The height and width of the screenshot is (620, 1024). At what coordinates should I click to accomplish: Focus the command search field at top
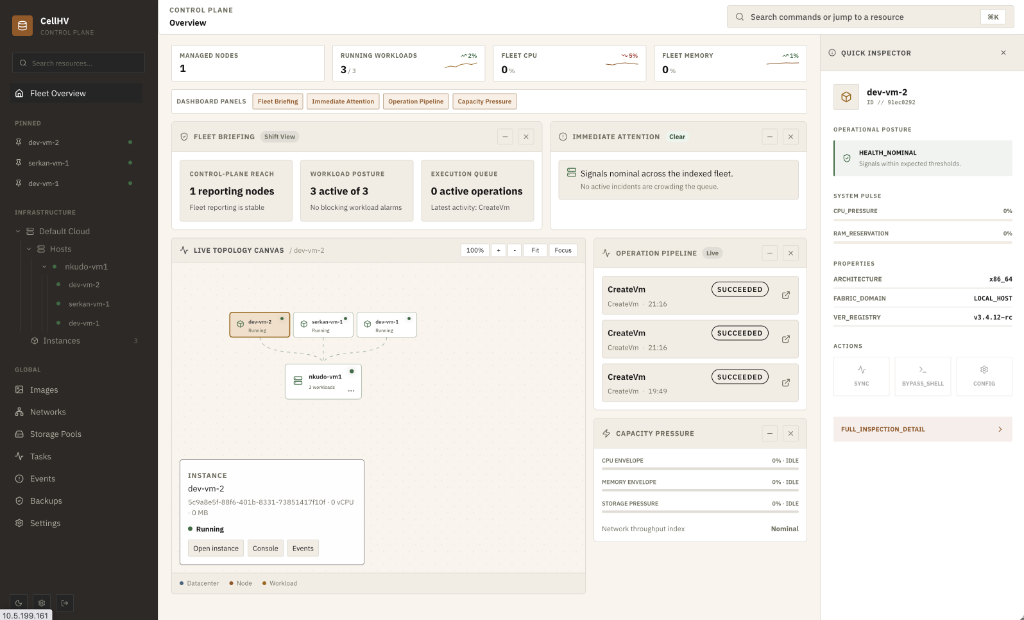click(x=871, y=17)
